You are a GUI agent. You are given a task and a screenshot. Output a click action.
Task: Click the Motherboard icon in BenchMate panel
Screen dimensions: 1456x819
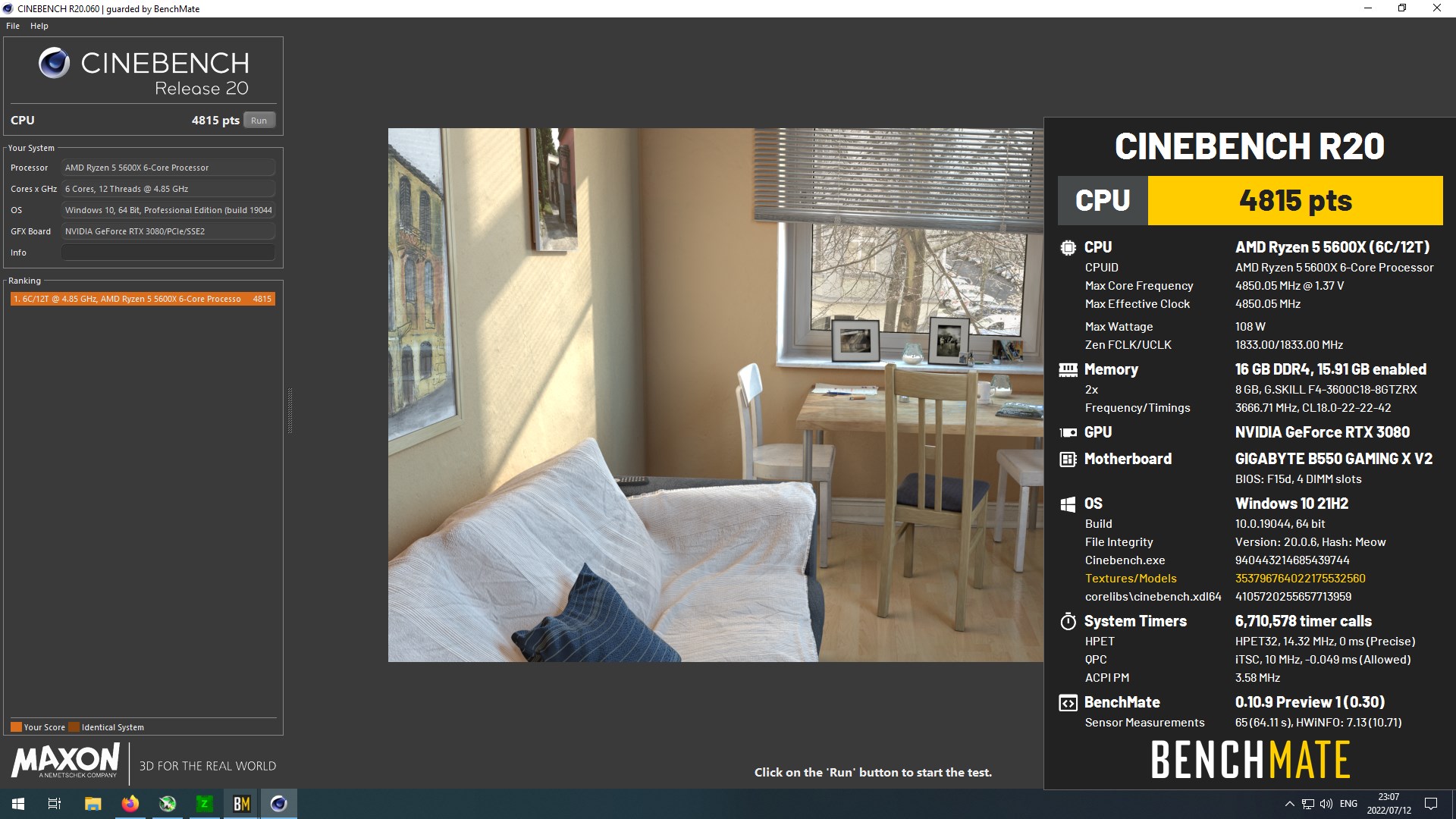[1068, 459]
